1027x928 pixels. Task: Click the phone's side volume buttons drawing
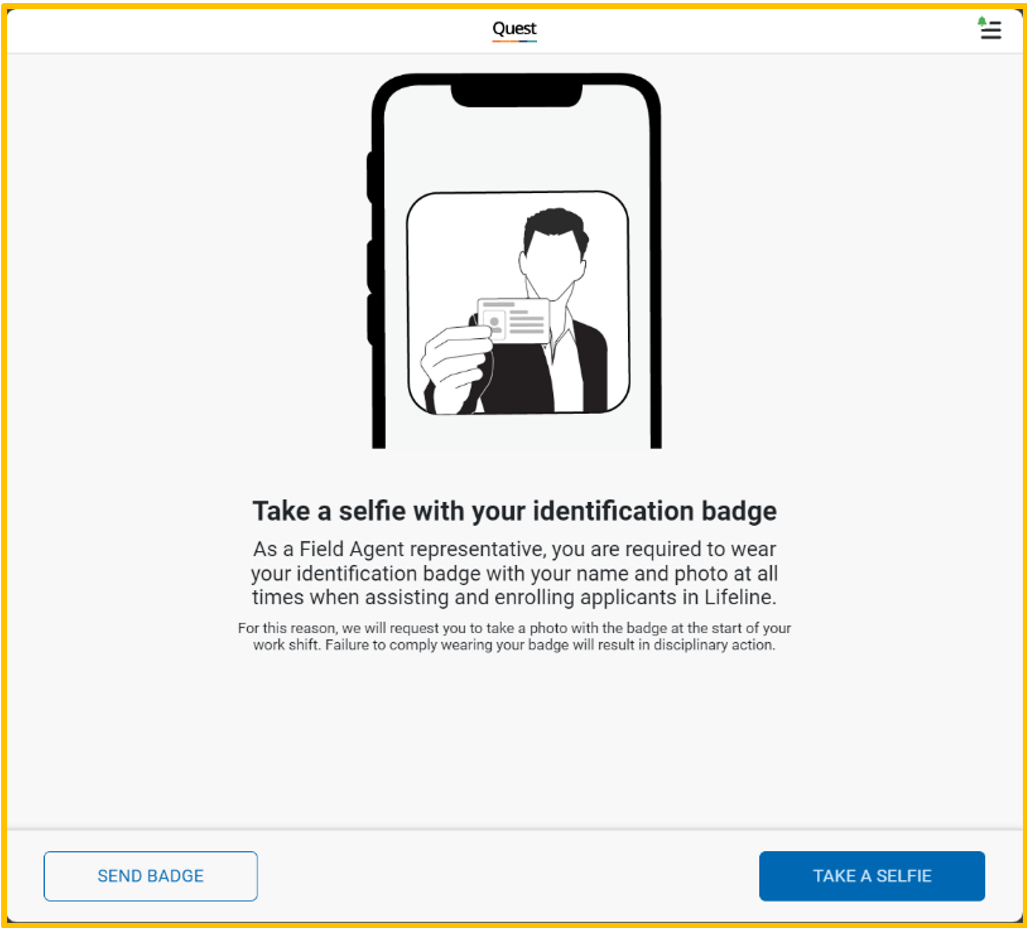pos(371,247)
